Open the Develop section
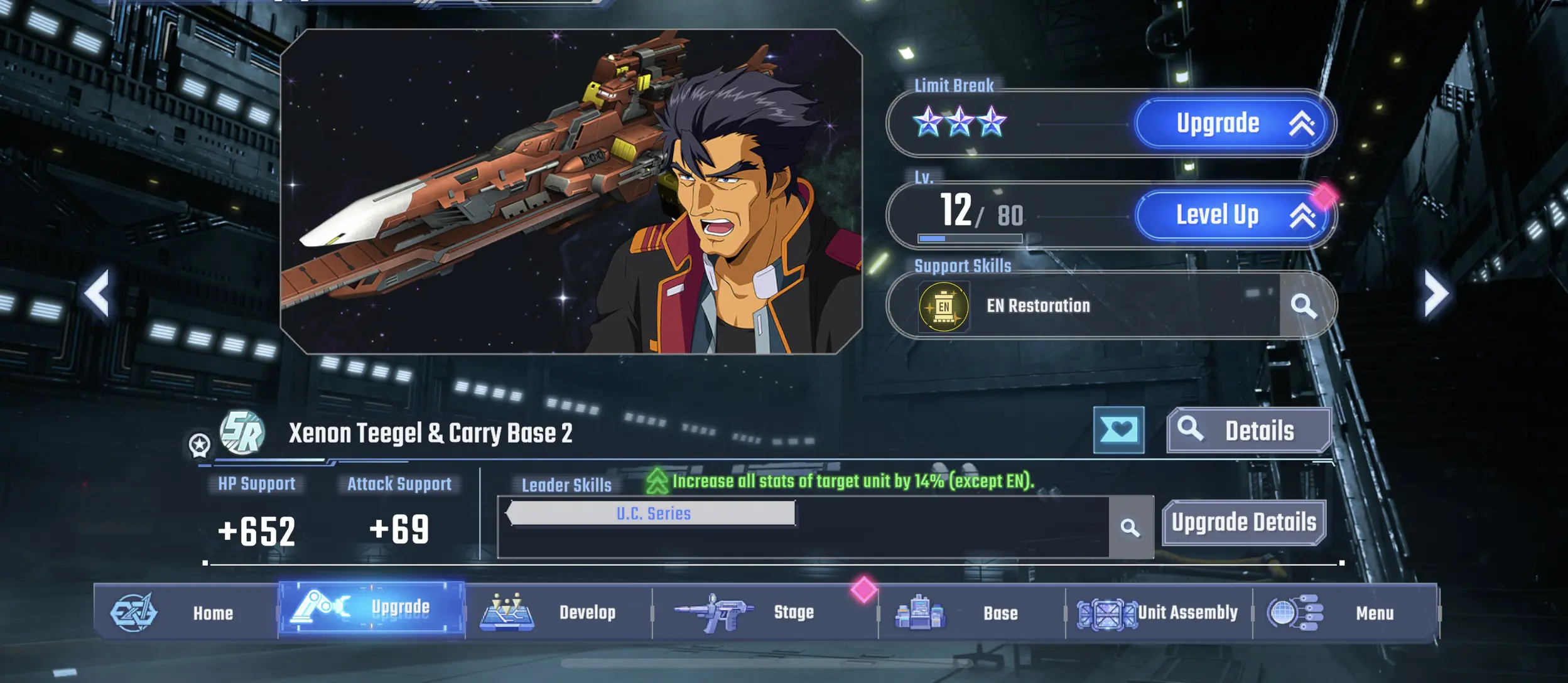The image size is (1568, 683). pos(559,612)
